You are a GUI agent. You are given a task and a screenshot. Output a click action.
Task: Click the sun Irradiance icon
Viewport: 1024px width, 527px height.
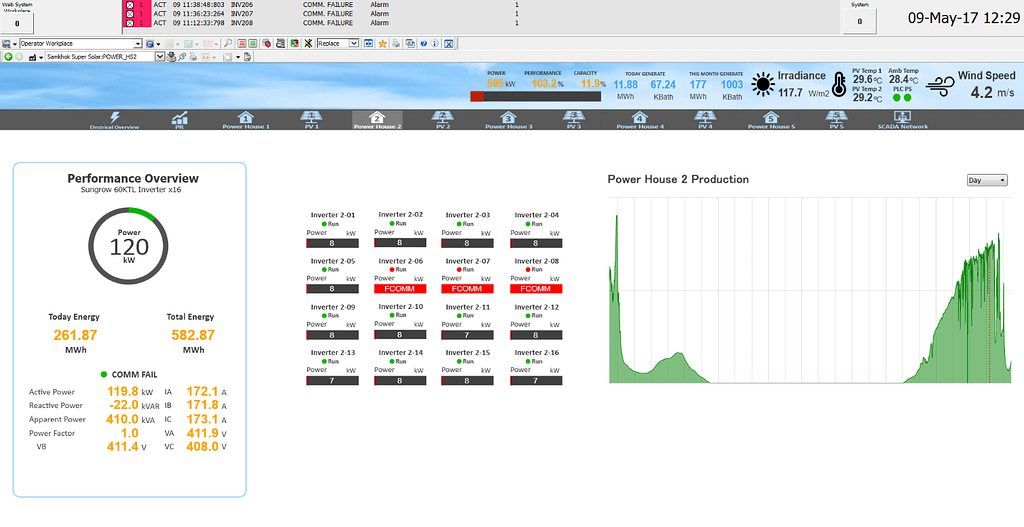click(x=763, y=85)
